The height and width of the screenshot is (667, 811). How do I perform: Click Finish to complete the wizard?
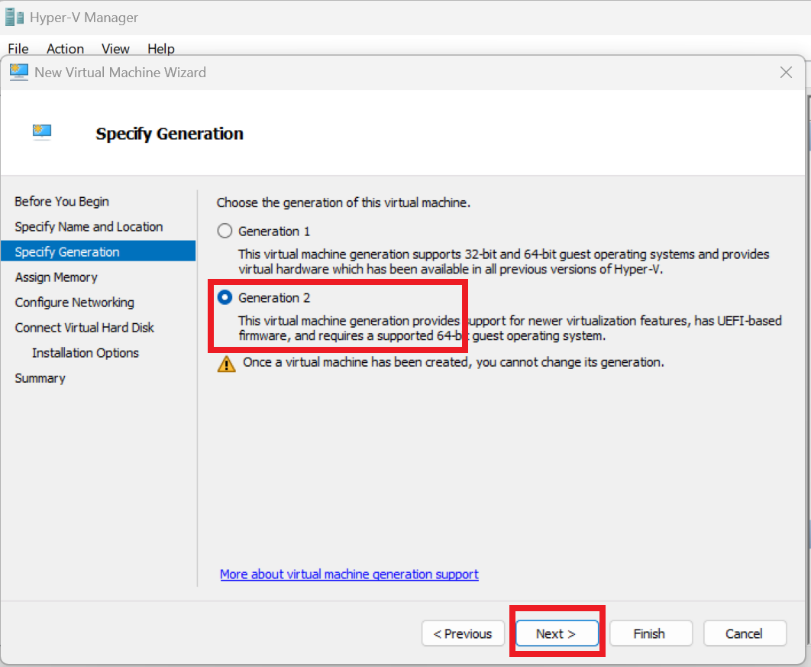649,634
